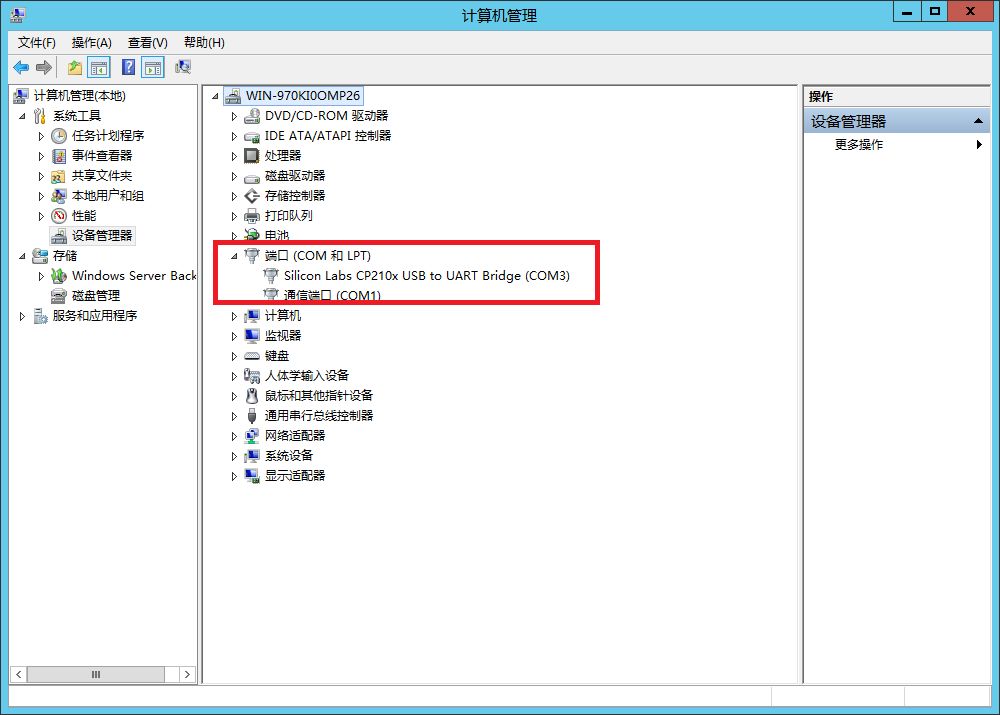Click the 键盘 device label
The height and width of the screenshot is (715, 1000).
[277, 356]
